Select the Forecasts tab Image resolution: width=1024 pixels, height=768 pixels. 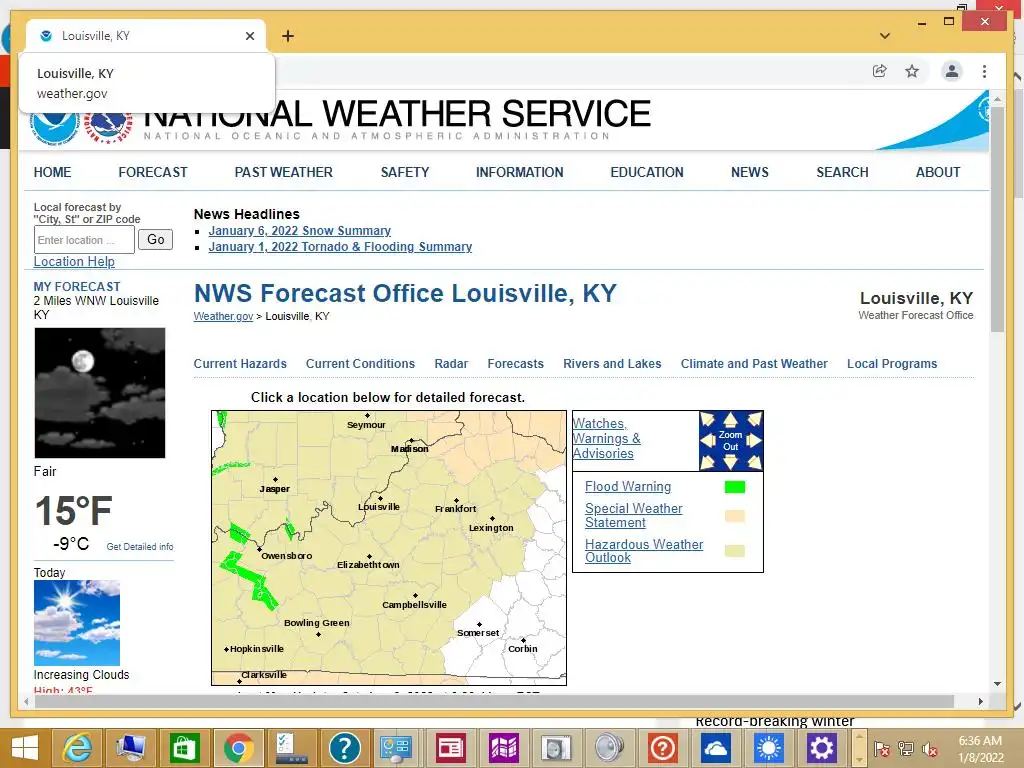(515, 364)
